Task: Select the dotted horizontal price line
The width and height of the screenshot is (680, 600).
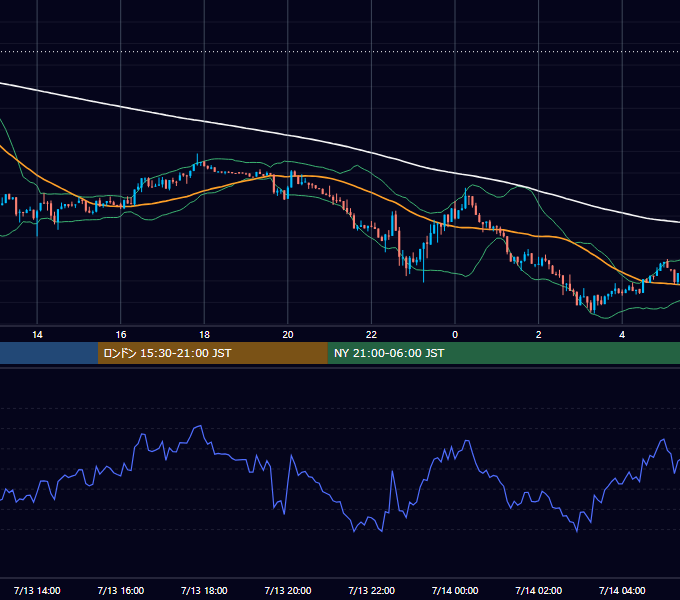Action: 340,52
